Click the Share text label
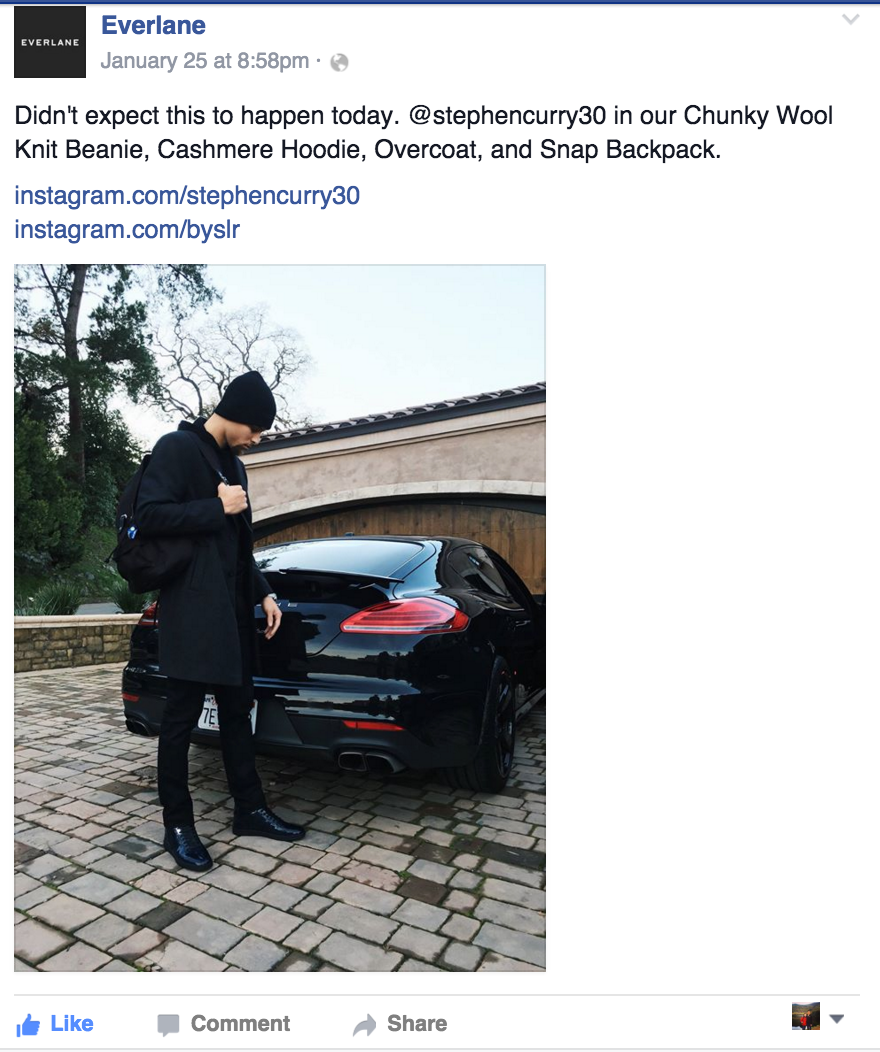This screenshot has width=880, height=1052. point(417,1023)
